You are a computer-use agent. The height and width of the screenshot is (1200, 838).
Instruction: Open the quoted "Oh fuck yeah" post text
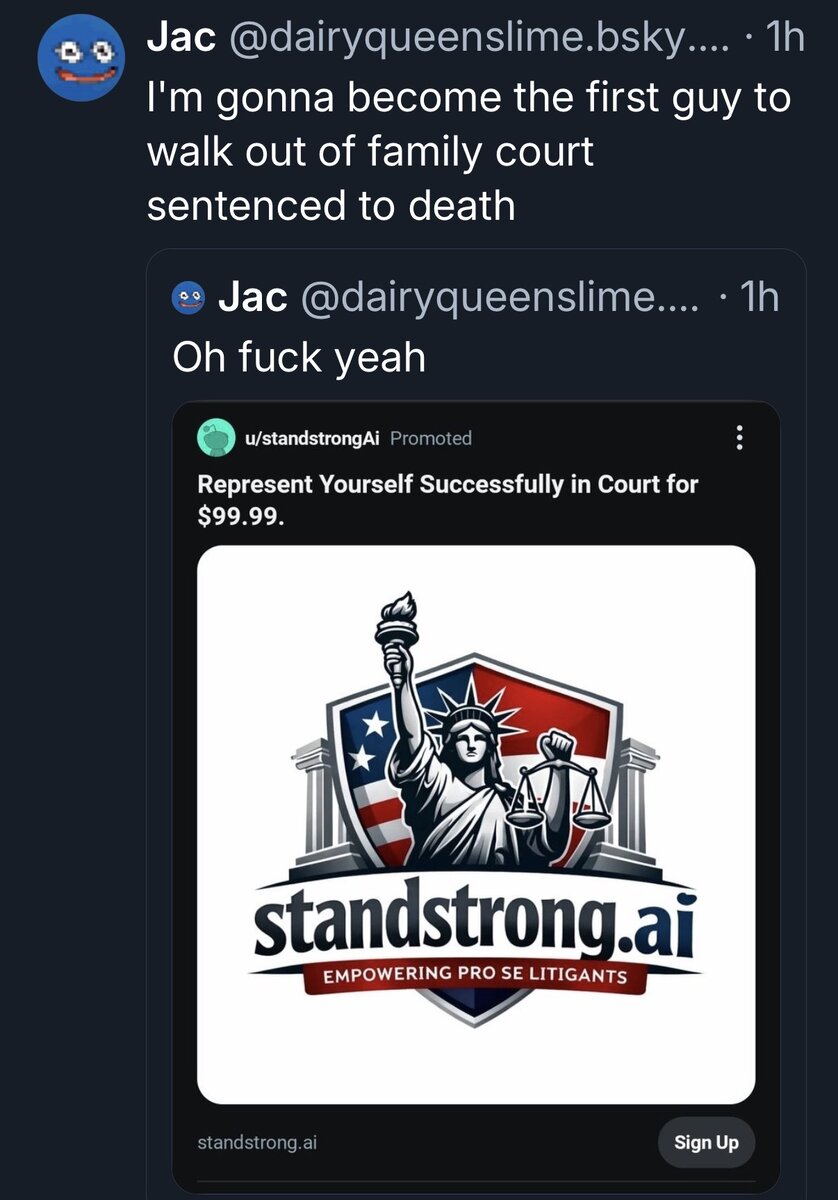pyautogui.click(x=299, y=356)
